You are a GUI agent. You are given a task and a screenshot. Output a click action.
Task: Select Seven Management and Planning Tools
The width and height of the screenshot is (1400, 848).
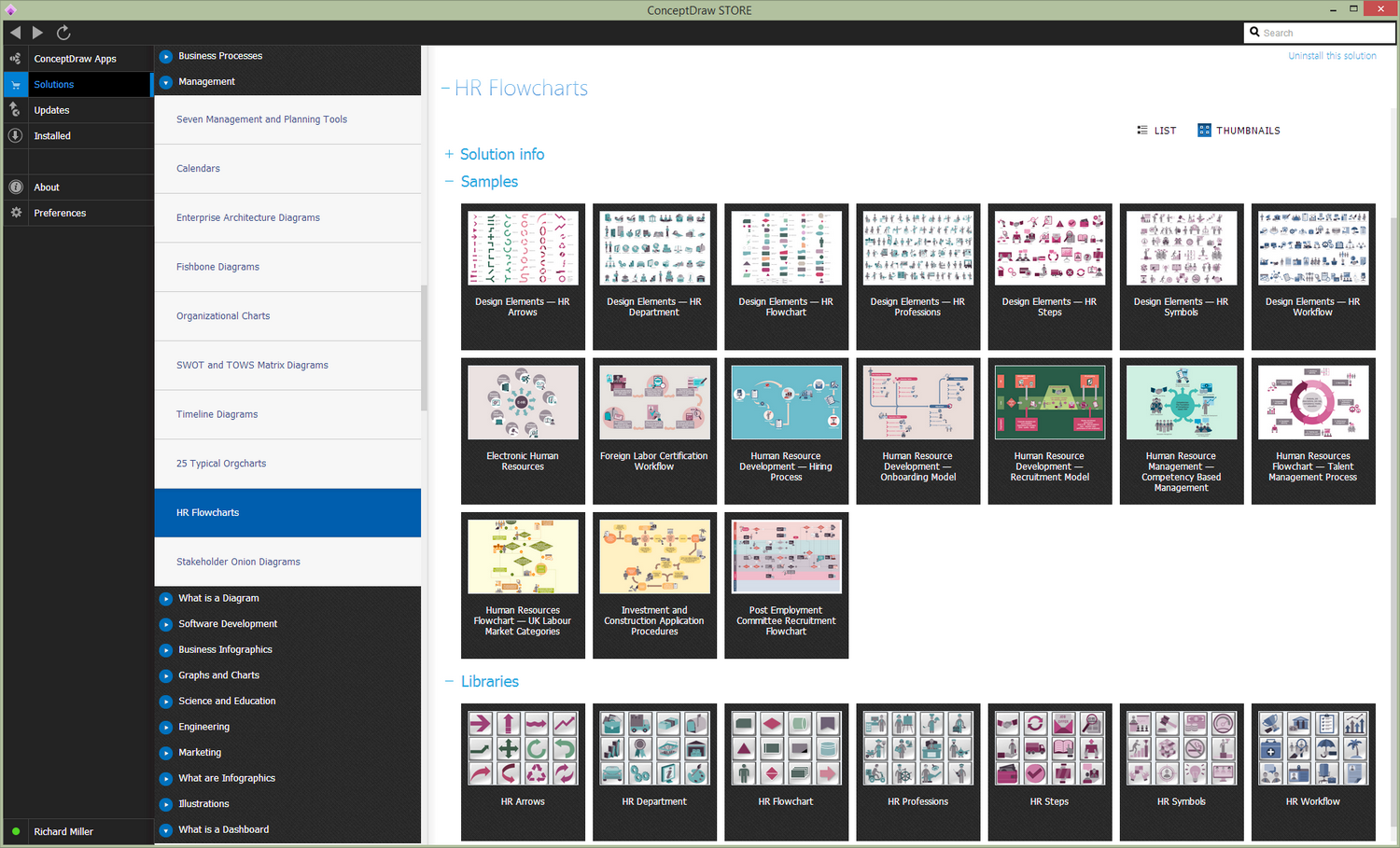pyautogui.click(x=287, y=119)
